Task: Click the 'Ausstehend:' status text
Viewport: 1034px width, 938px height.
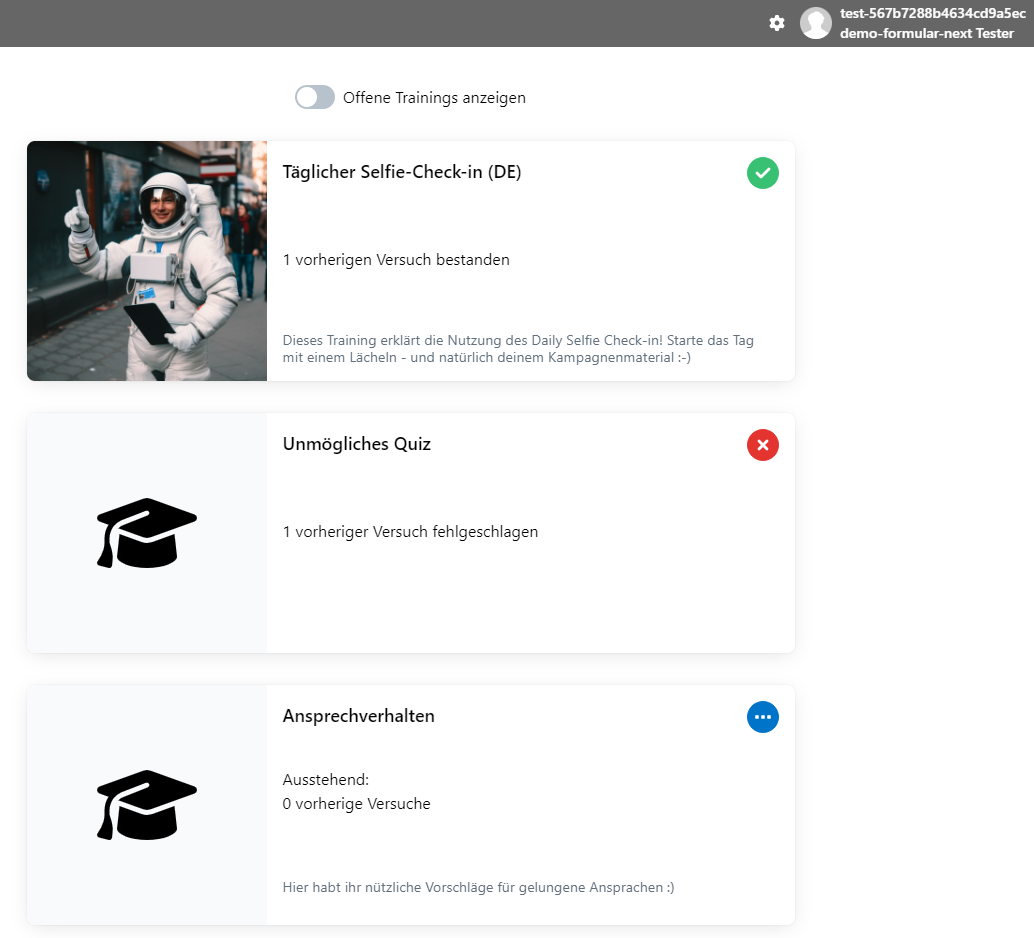Action: [326, 780]
